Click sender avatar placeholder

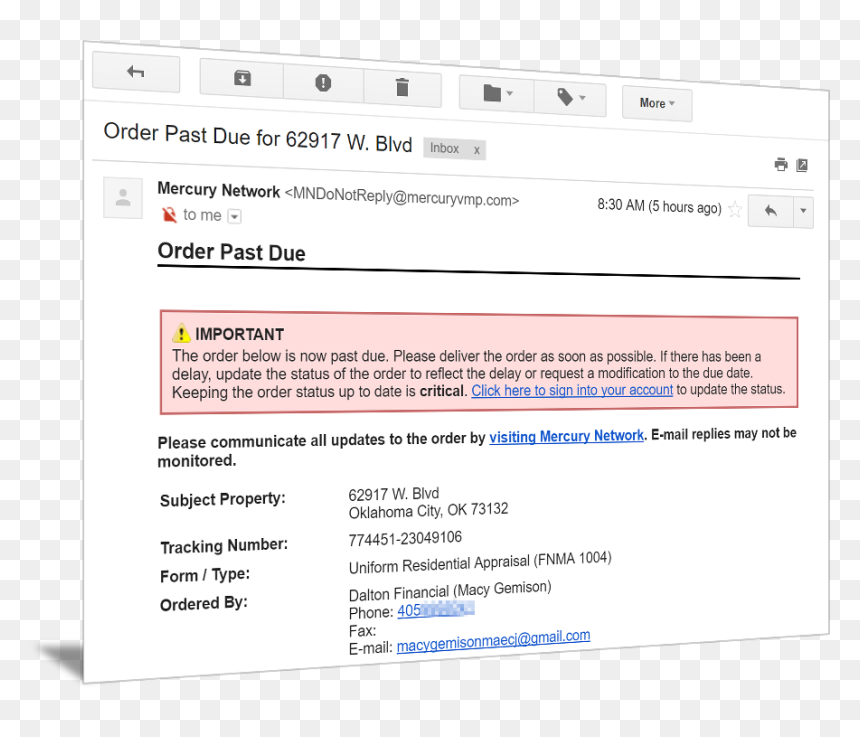(123, 198)
